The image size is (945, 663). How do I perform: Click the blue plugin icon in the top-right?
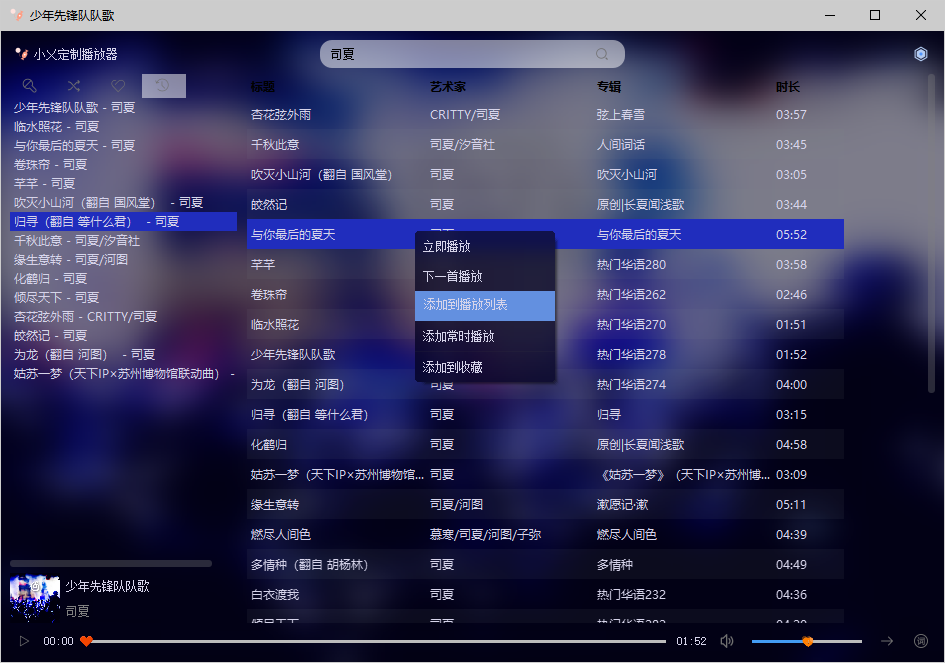click(920, 54)
